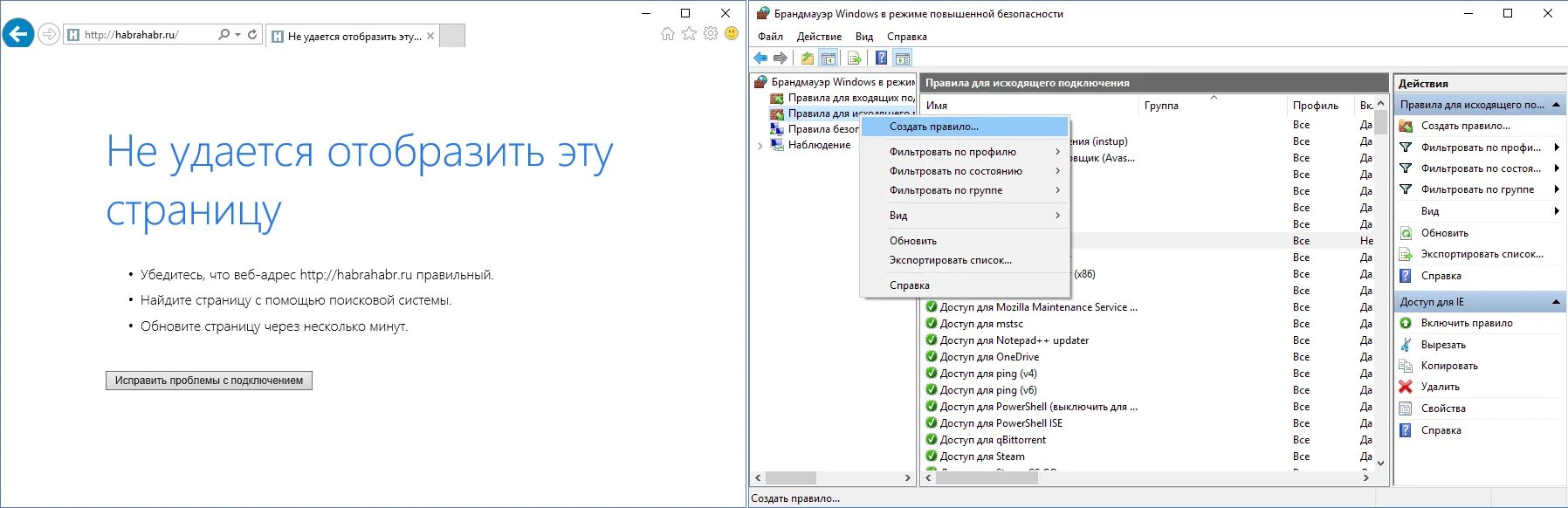Open the Действие menu
The height and width of the screenshot is (508, 1568).
(x=819, y=37)
